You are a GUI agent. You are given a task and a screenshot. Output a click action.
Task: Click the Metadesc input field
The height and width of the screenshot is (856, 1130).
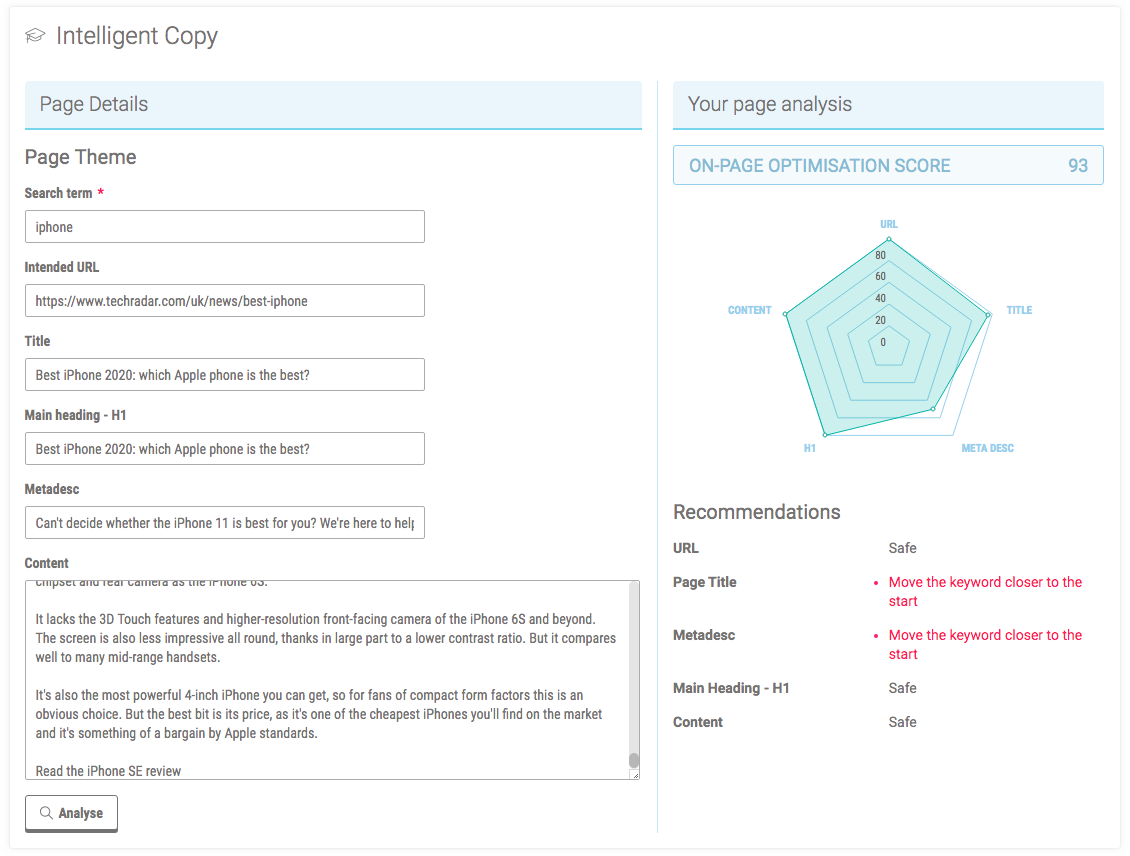click(x=225, y=522)
